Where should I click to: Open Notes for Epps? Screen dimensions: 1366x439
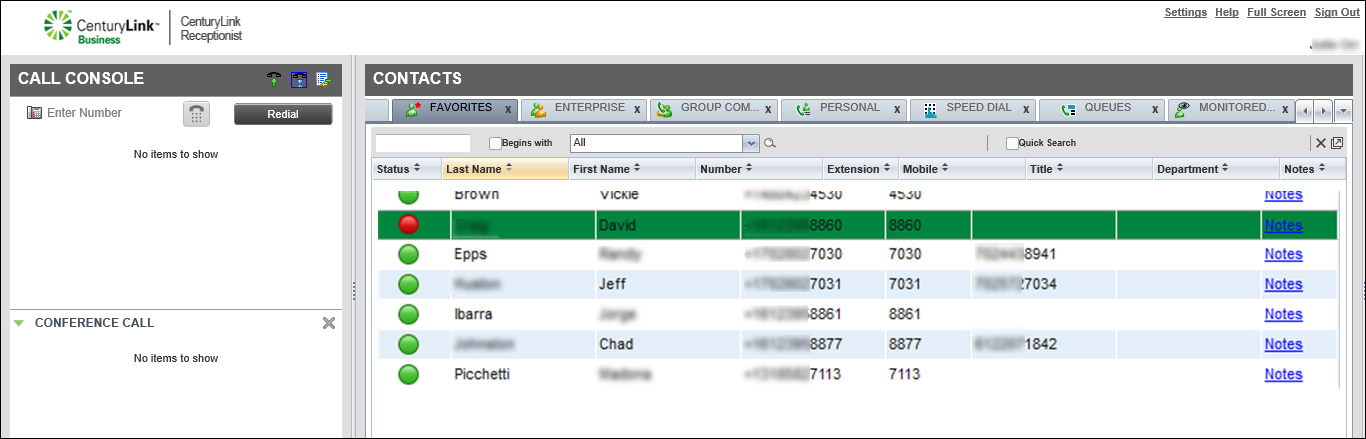click(1283, 254)
